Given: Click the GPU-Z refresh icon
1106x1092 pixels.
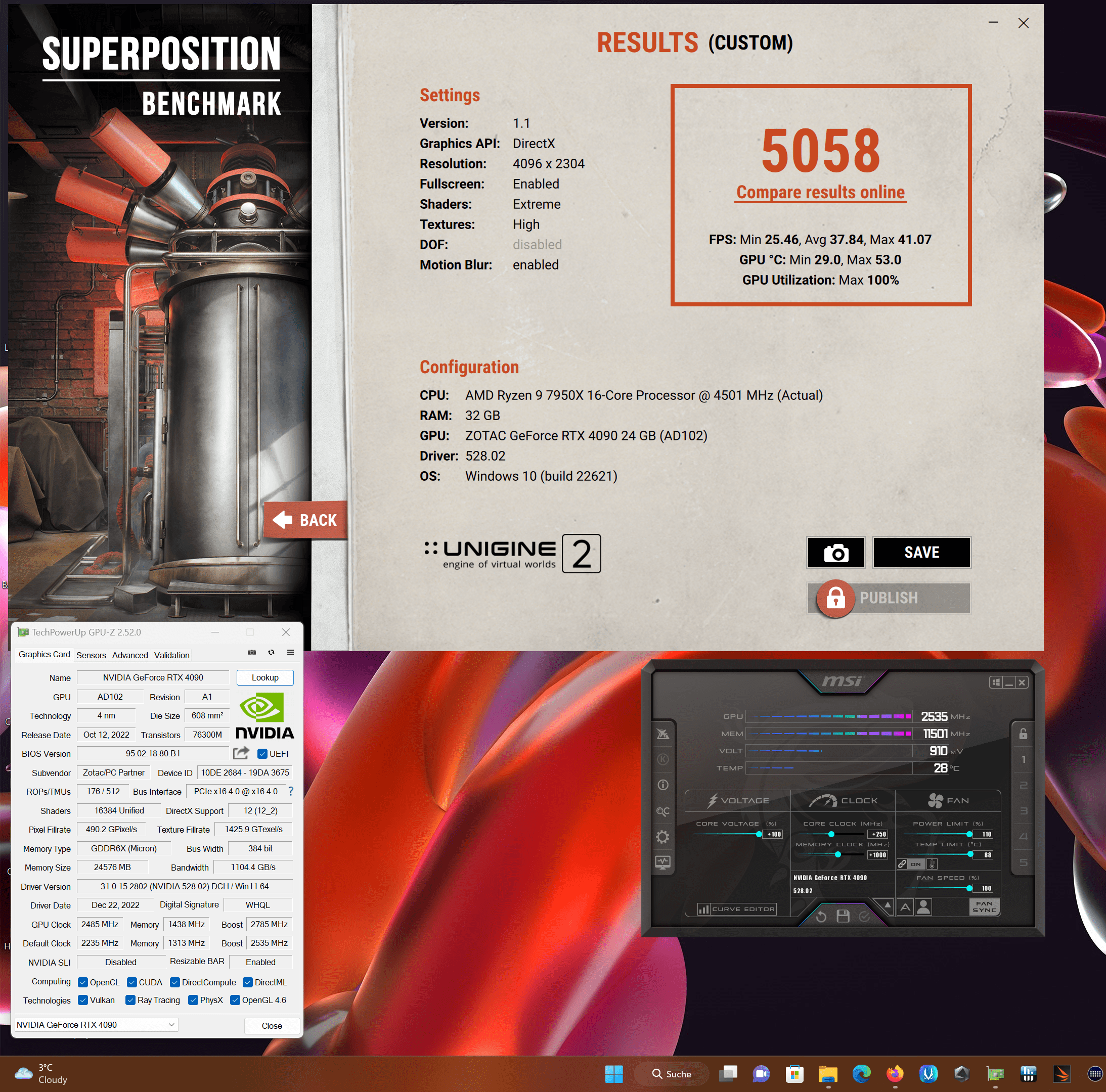Looking at the screenshot, I should (272, 652).
